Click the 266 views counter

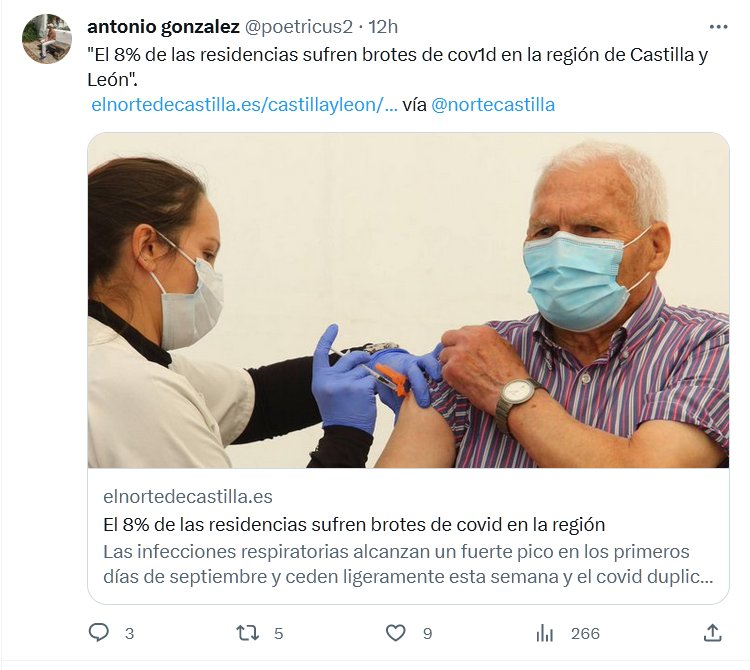coord(585,634)
